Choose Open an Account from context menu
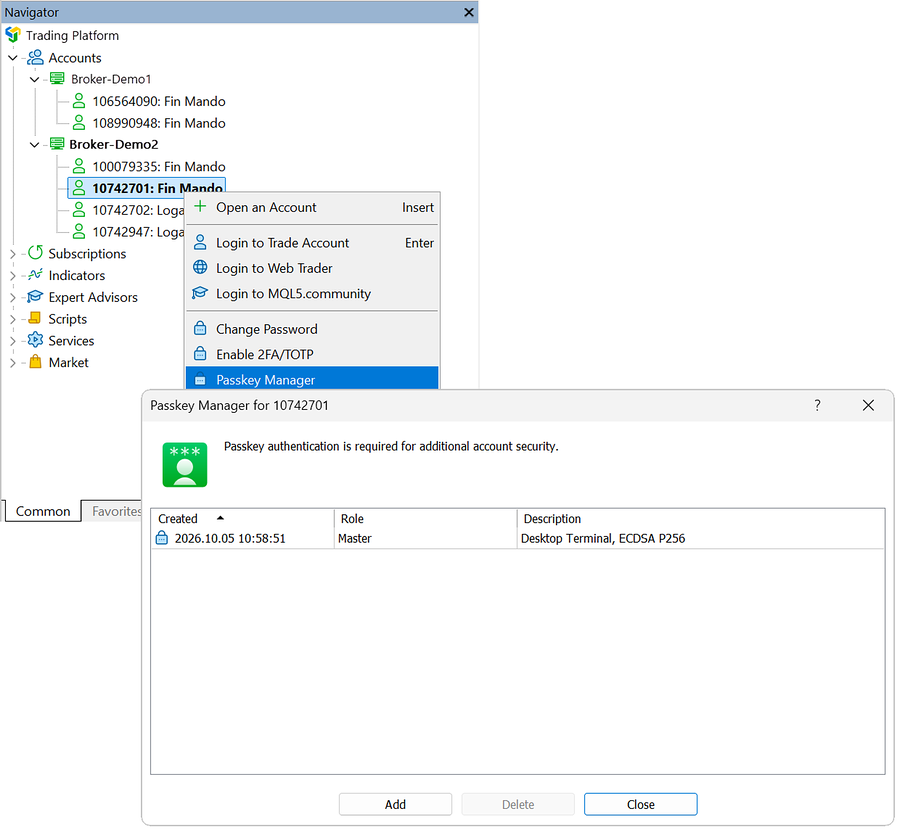Viewport: 900px width, 835px height. pyautogui.click(x=312, y=207)
